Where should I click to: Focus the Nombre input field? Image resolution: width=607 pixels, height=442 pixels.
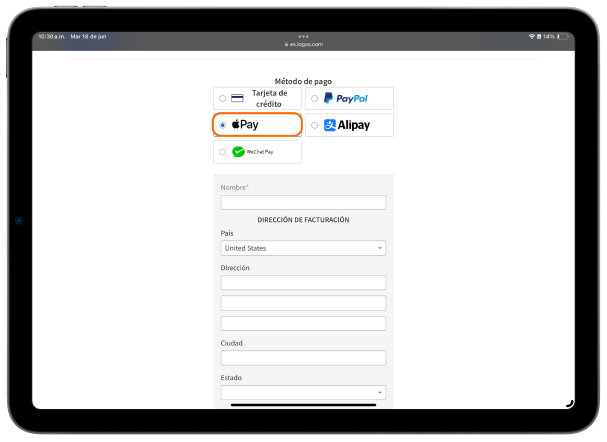tap(303, 202)
